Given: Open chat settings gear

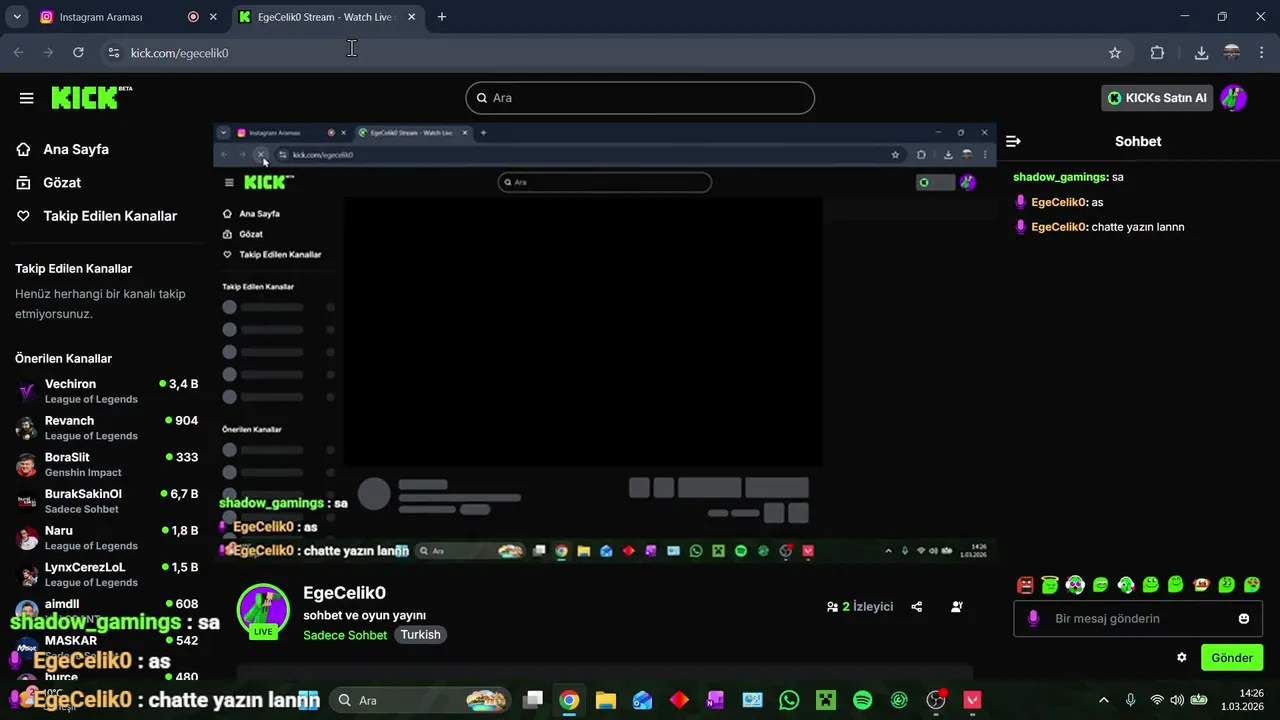Looking at the screenshot, I should click(1182, 658).
